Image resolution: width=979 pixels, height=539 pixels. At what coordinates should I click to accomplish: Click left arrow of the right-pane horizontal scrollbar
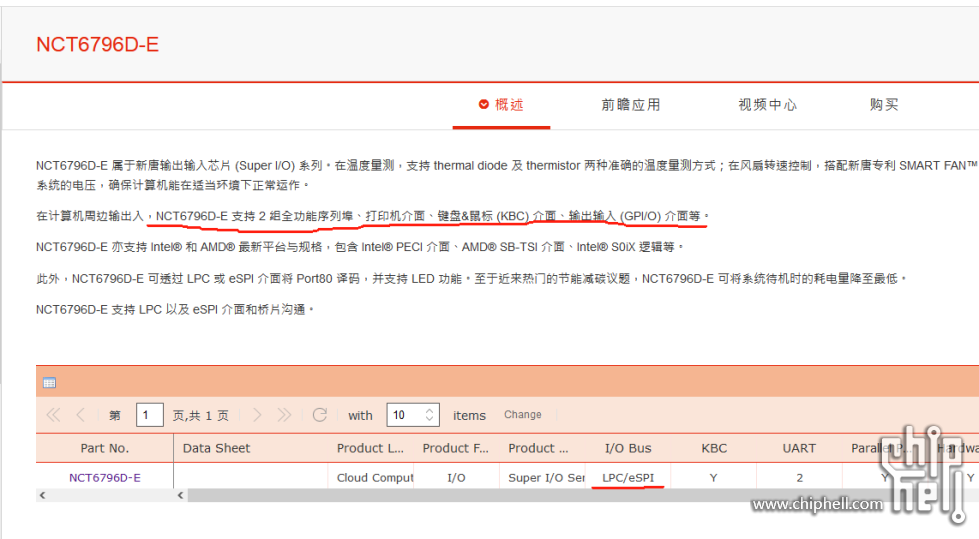click(x=180, y=495)
